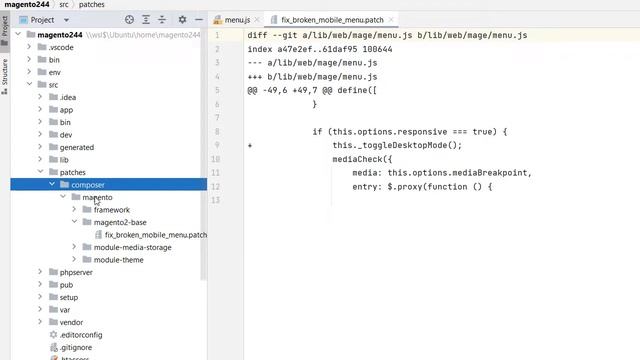Expand the .vscode folder

click(29, 47)
